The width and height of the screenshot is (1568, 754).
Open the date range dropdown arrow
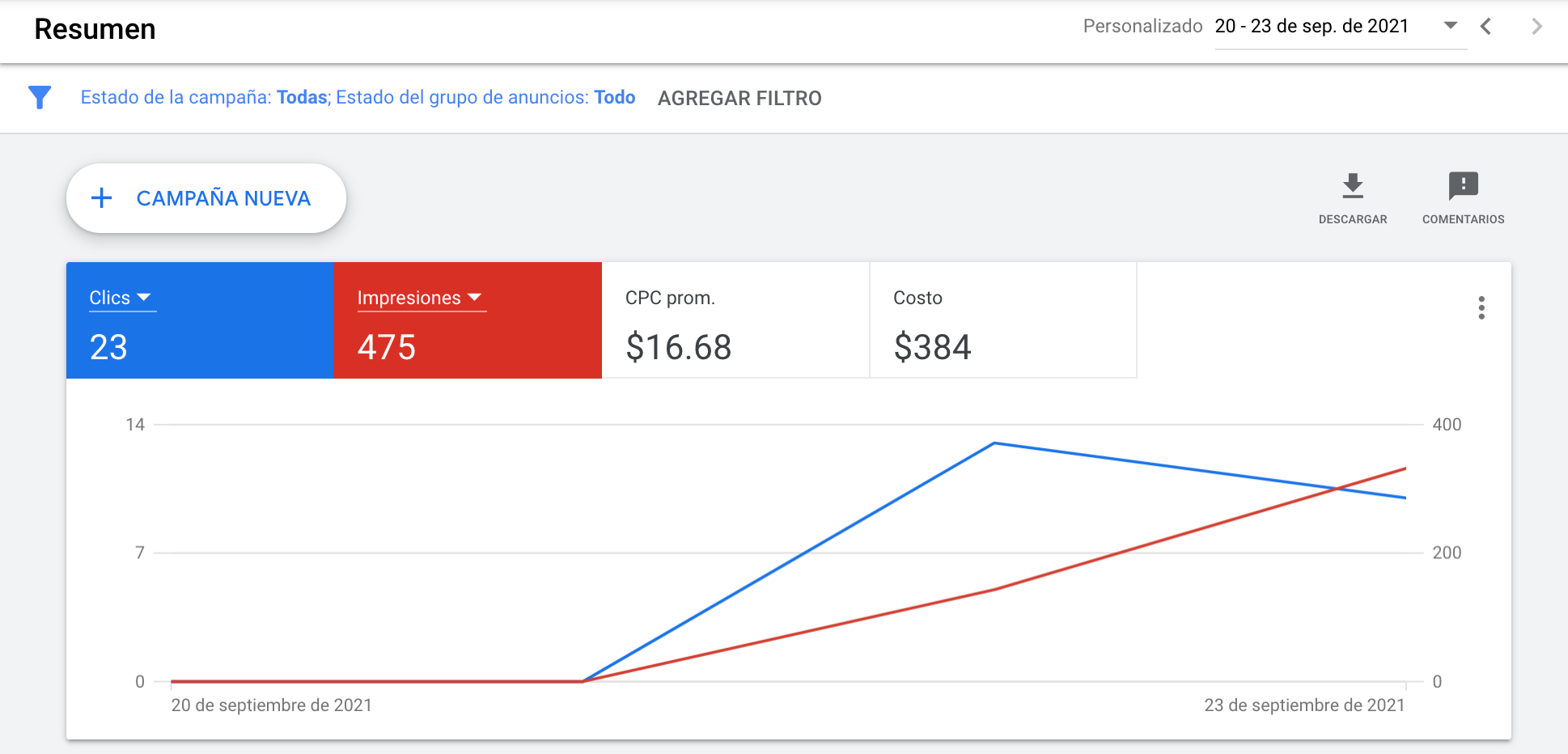(x=1451, y=26)
